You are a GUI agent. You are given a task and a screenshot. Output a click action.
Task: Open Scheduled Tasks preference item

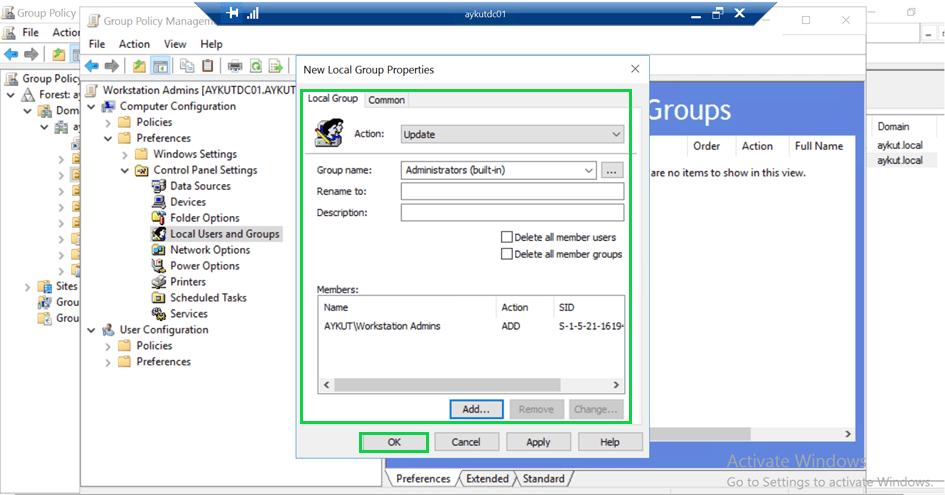[x=207, y=298]
